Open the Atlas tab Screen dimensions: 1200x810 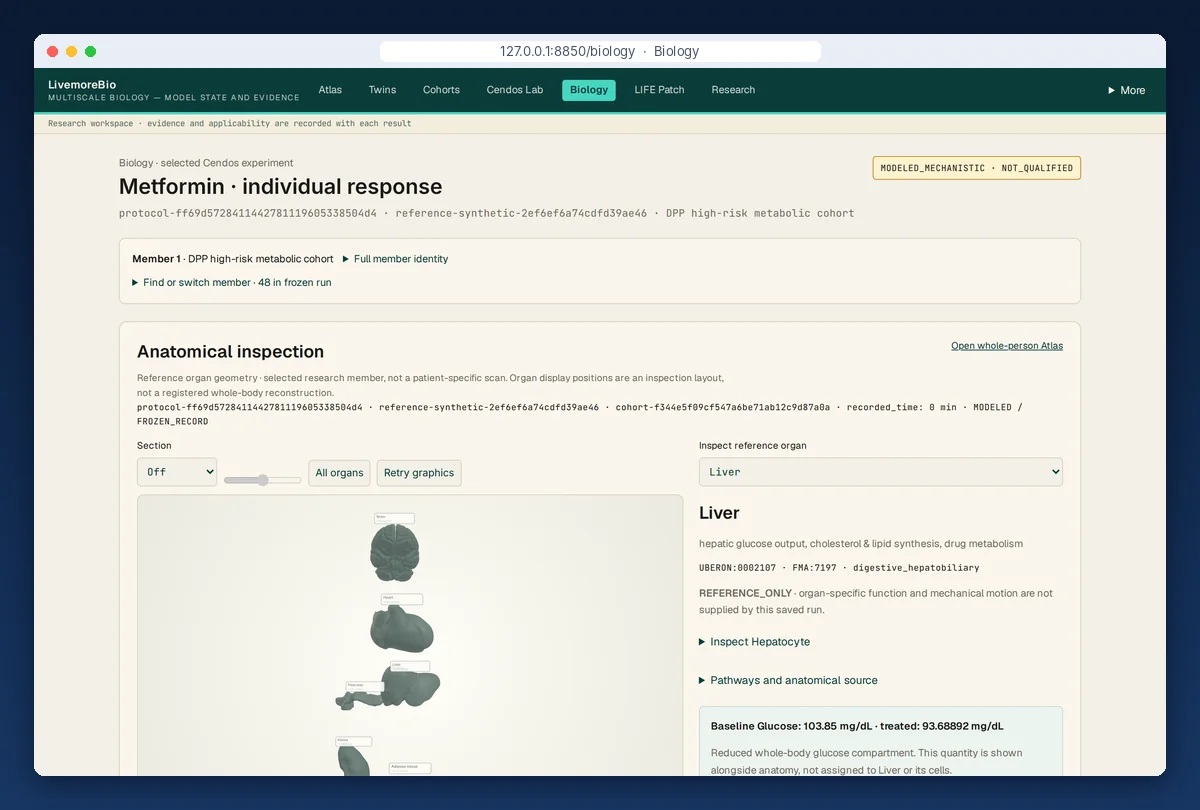pos(330,90)
